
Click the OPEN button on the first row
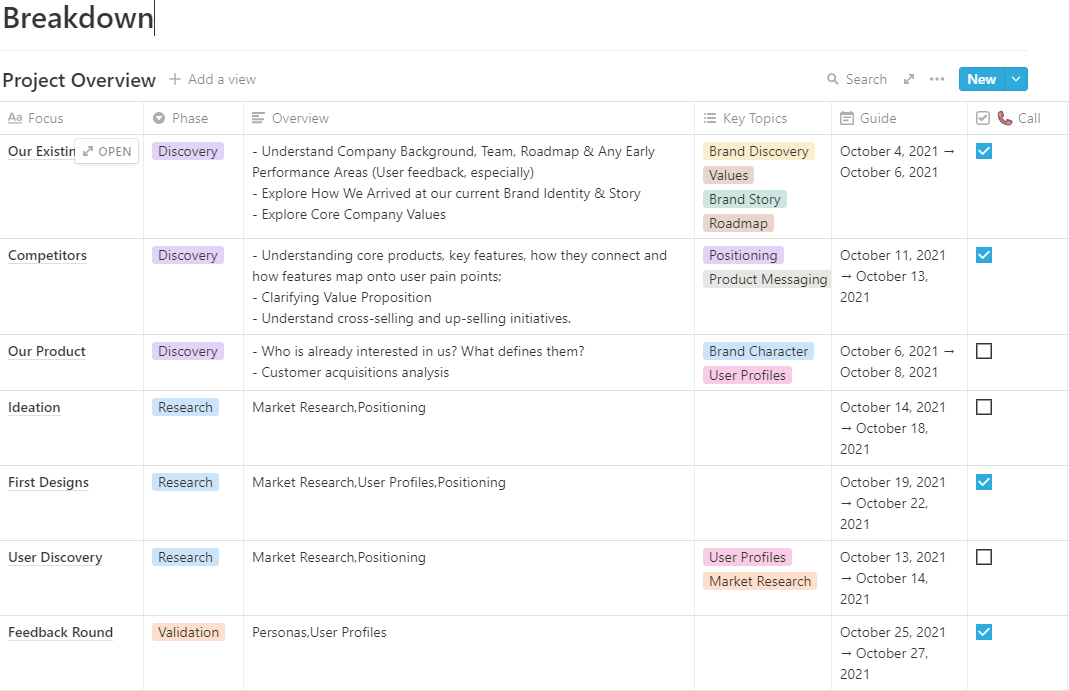(x=106, y=151)
